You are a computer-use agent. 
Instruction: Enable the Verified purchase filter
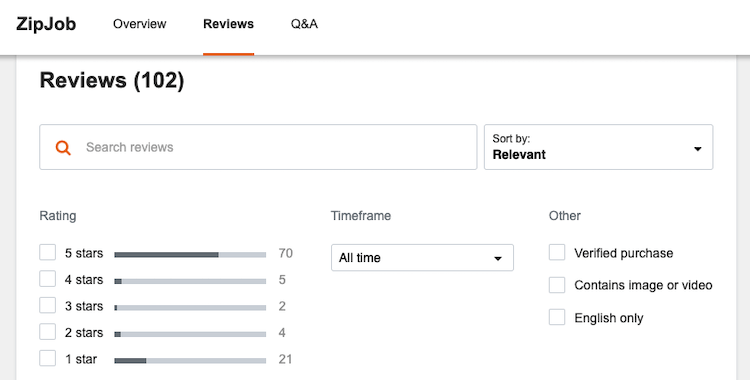pos(557,252)
